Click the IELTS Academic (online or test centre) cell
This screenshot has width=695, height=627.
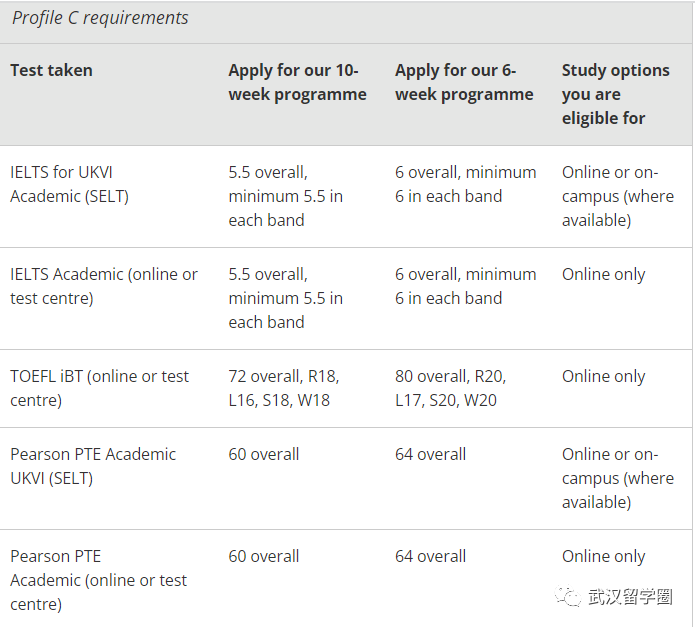click(104, 286)
